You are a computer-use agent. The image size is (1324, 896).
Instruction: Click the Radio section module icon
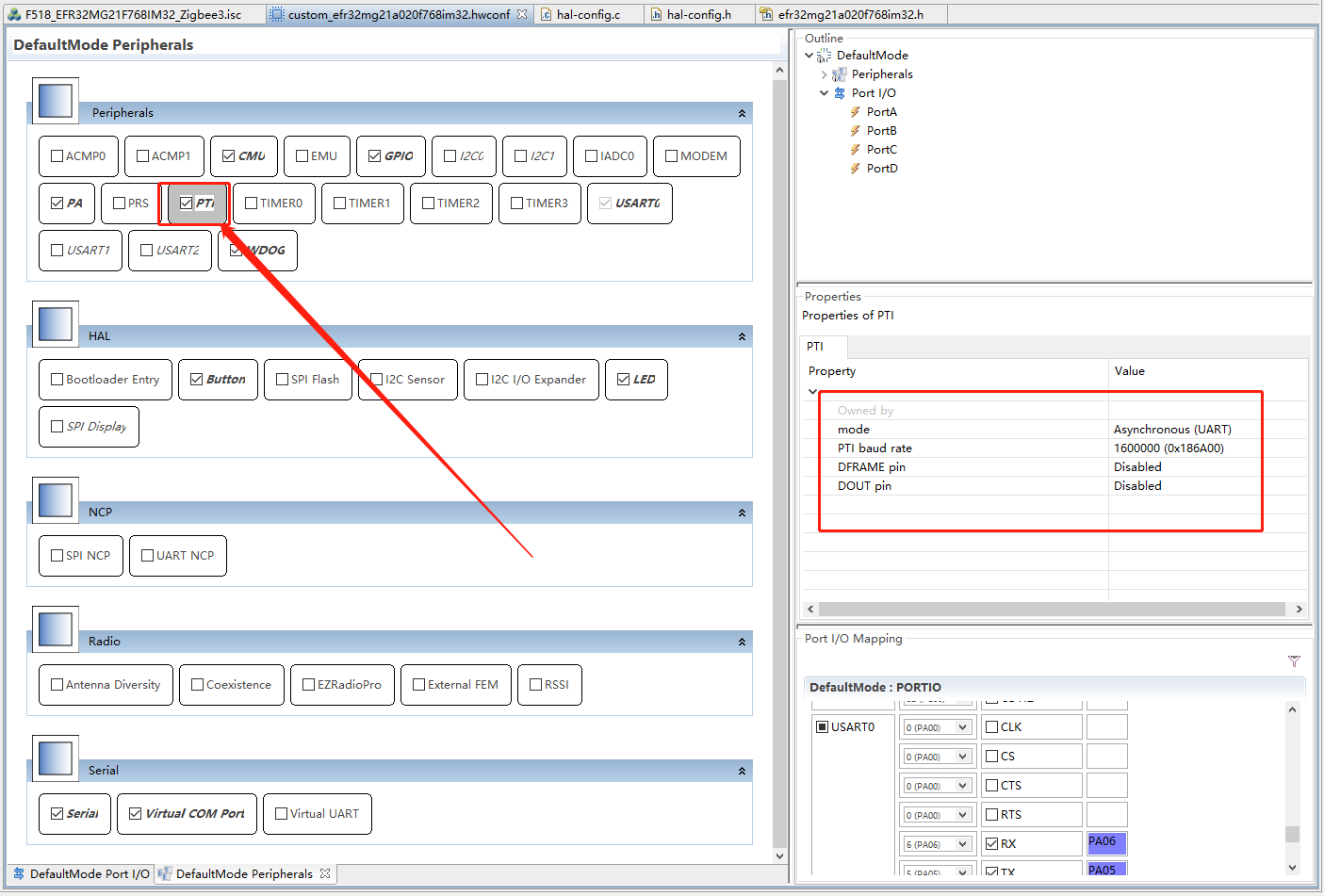coord(56,629)
